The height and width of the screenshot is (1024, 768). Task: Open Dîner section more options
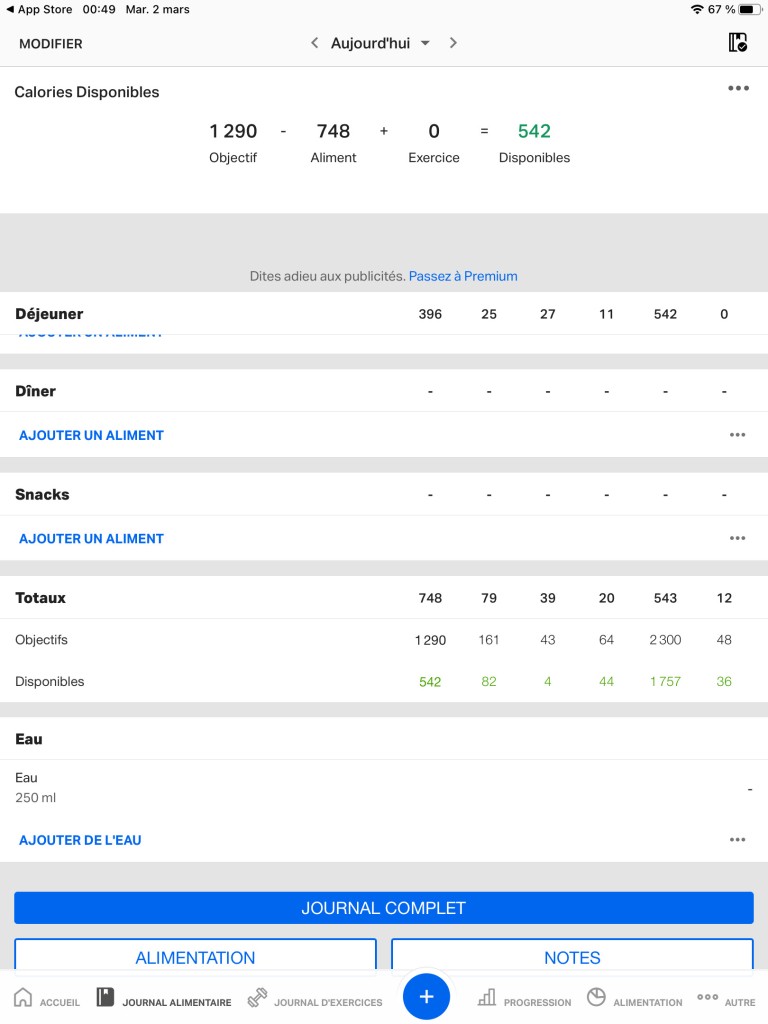(x=737, y=435)
